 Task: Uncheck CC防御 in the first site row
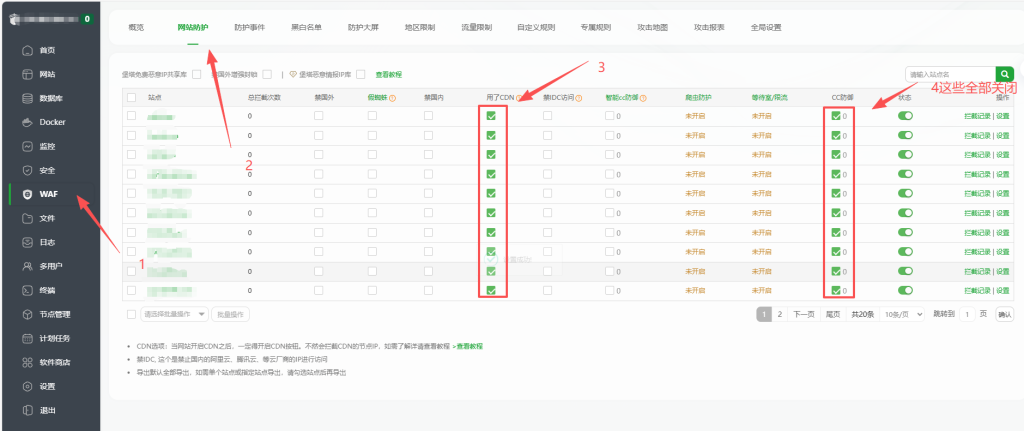coord(836,116)
